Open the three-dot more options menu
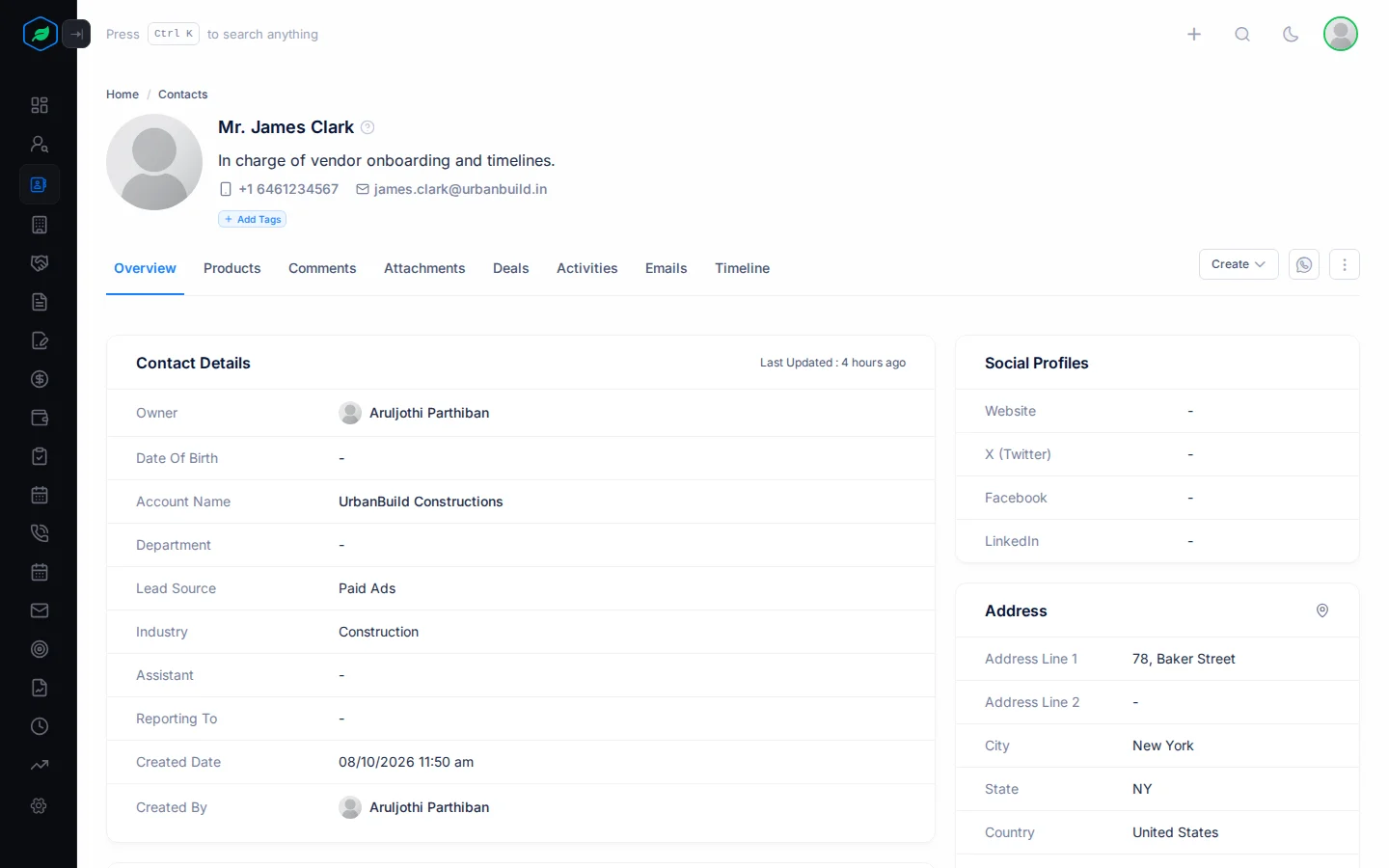Viewport: 1389px width, 868px height. click(x=1345, y=264)
